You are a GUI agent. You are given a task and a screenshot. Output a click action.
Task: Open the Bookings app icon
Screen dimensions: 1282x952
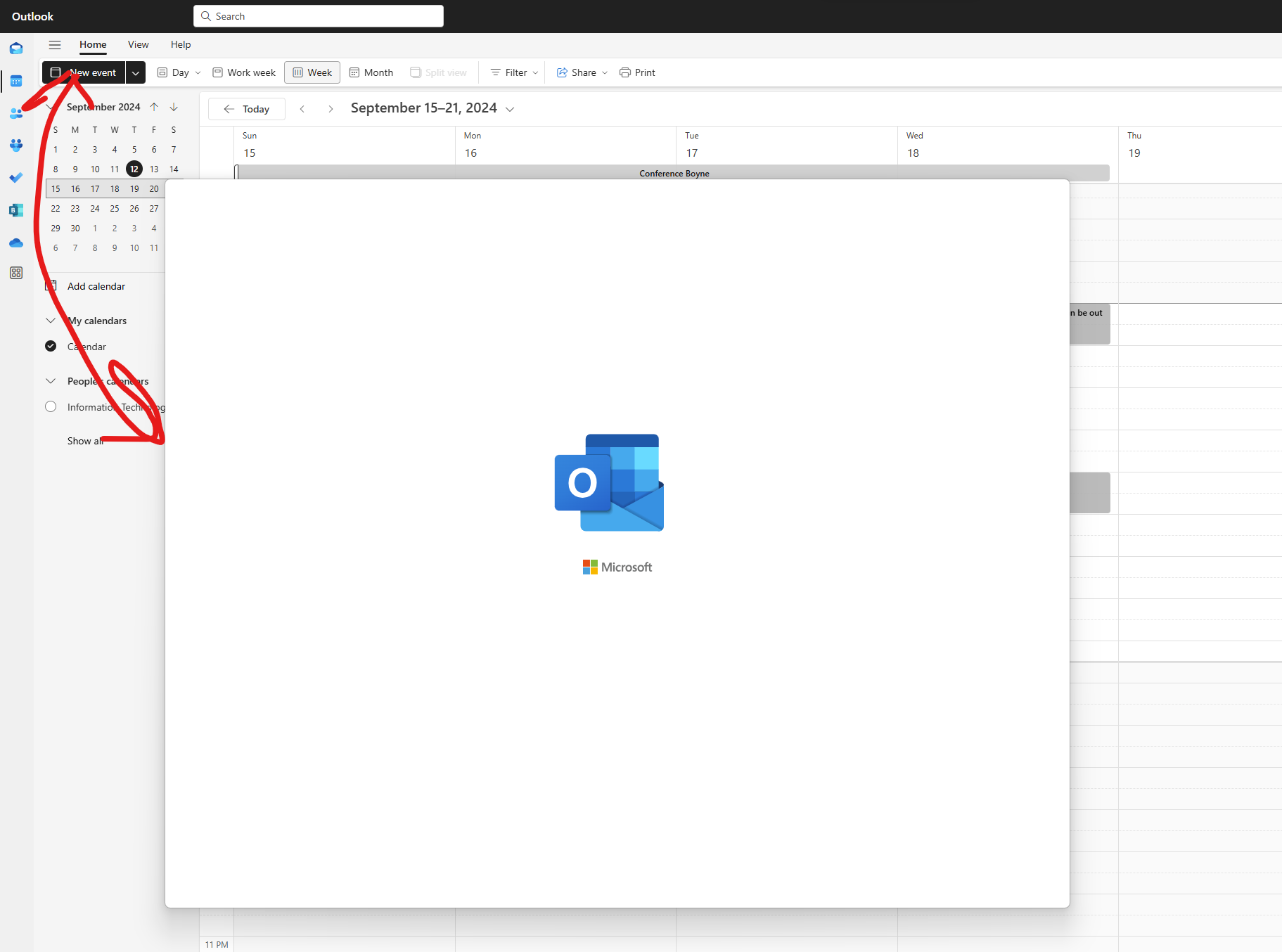click(16, 210)
